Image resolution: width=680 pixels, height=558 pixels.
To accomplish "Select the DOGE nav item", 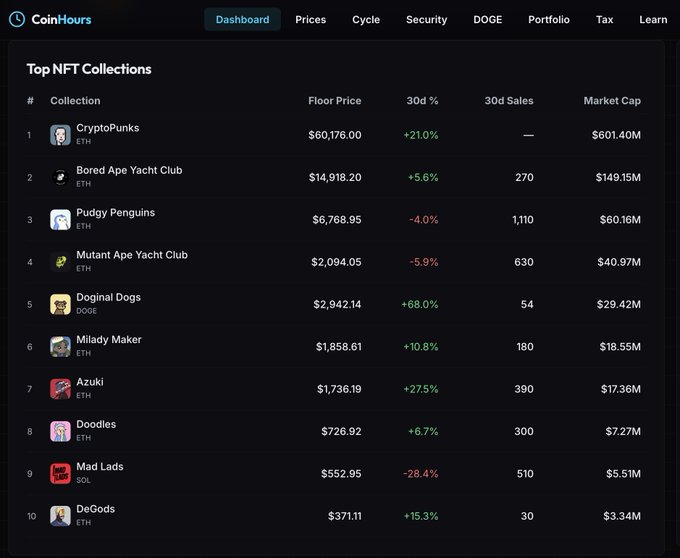I will (x=488, y=20).
